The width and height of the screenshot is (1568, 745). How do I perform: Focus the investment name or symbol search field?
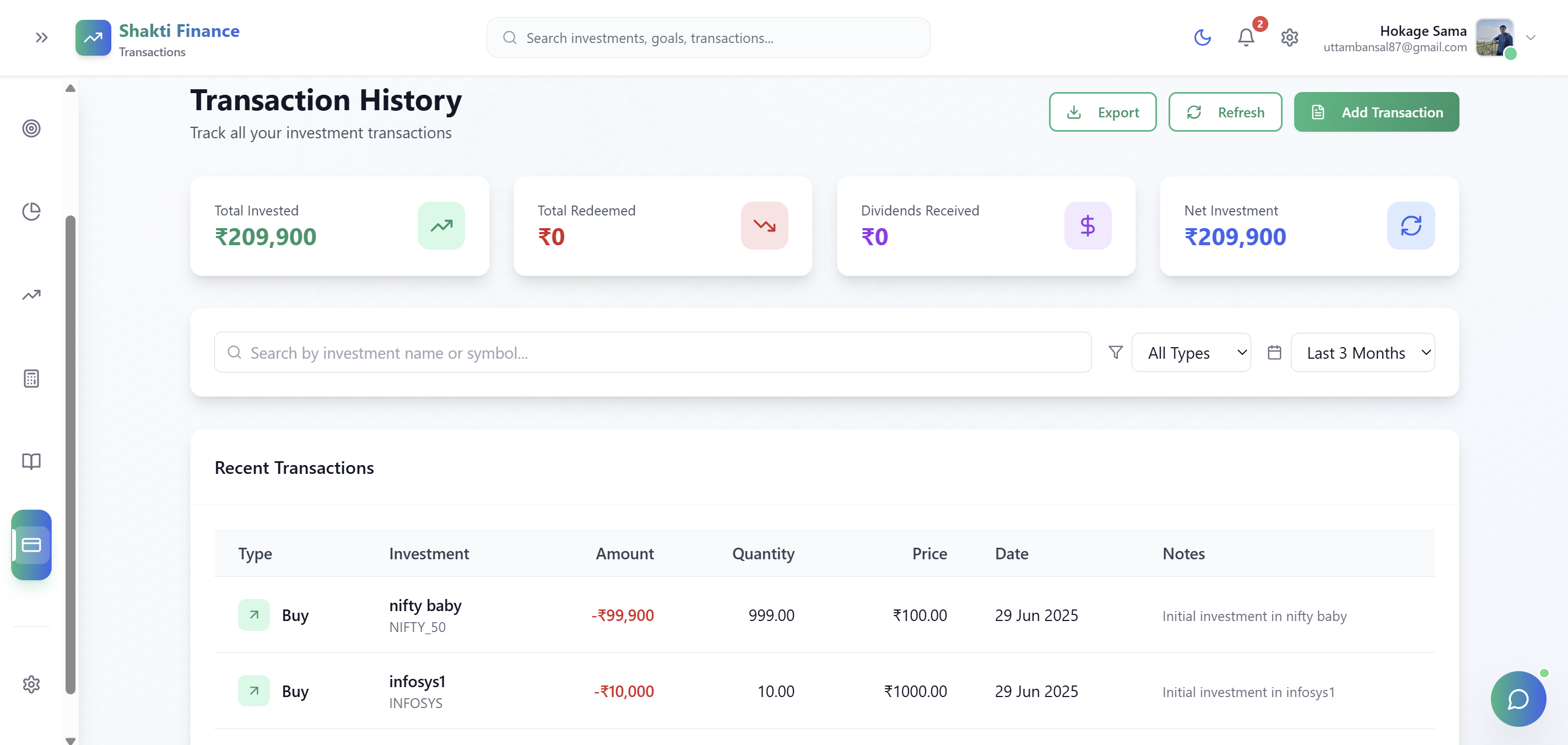tap(652, 353)
